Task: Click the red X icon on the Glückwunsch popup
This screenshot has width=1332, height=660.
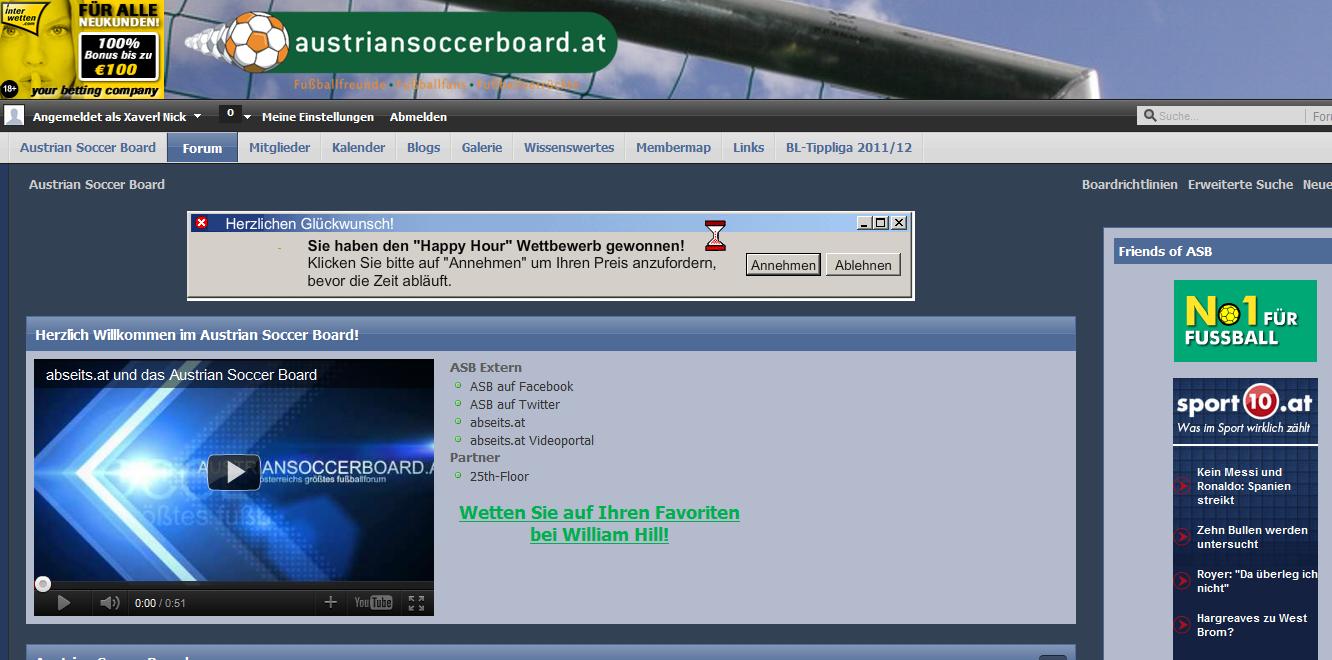Action: (201, 223)
